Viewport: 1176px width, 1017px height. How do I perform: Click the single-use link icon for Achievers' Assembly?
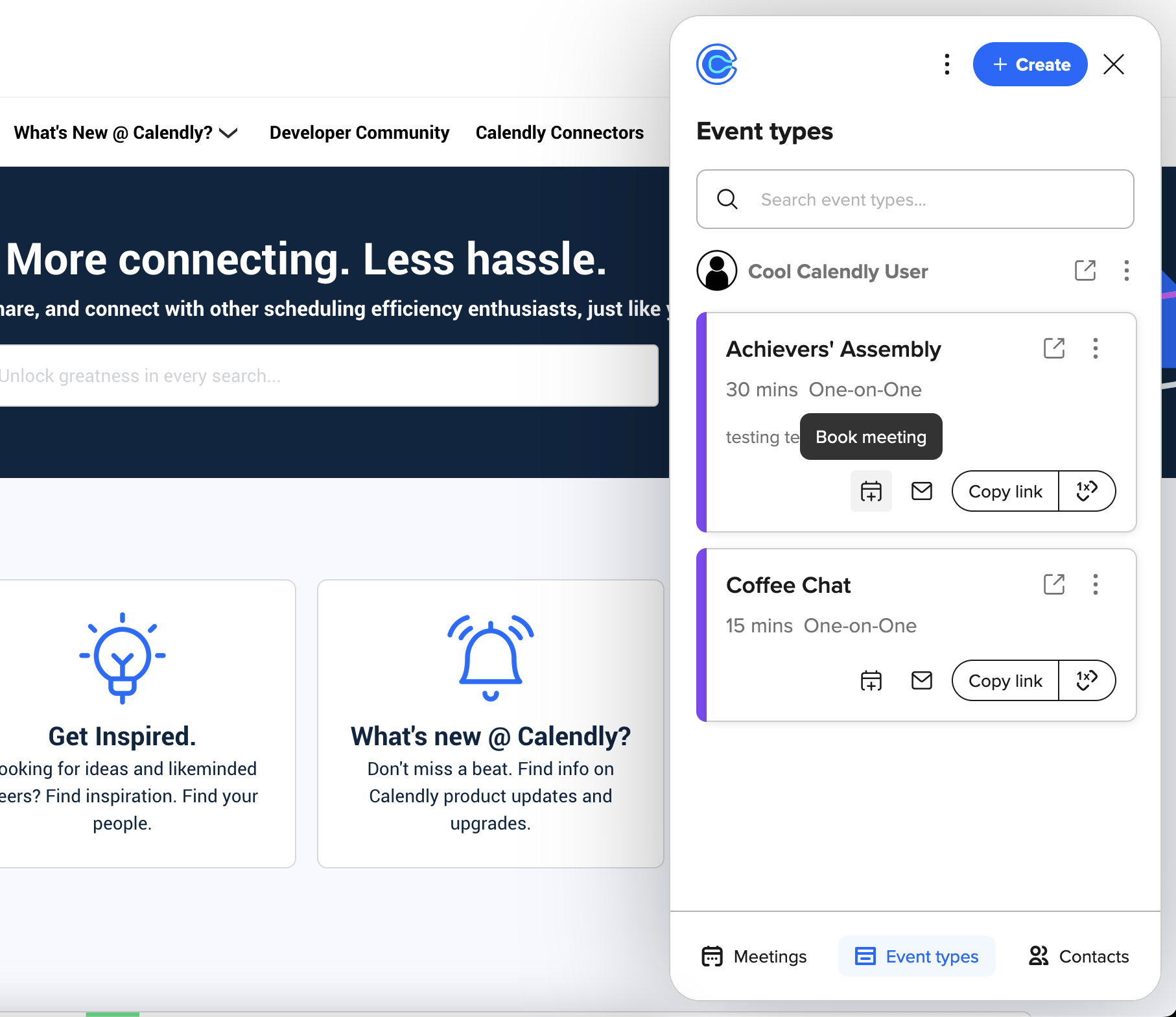(1087, 492)
